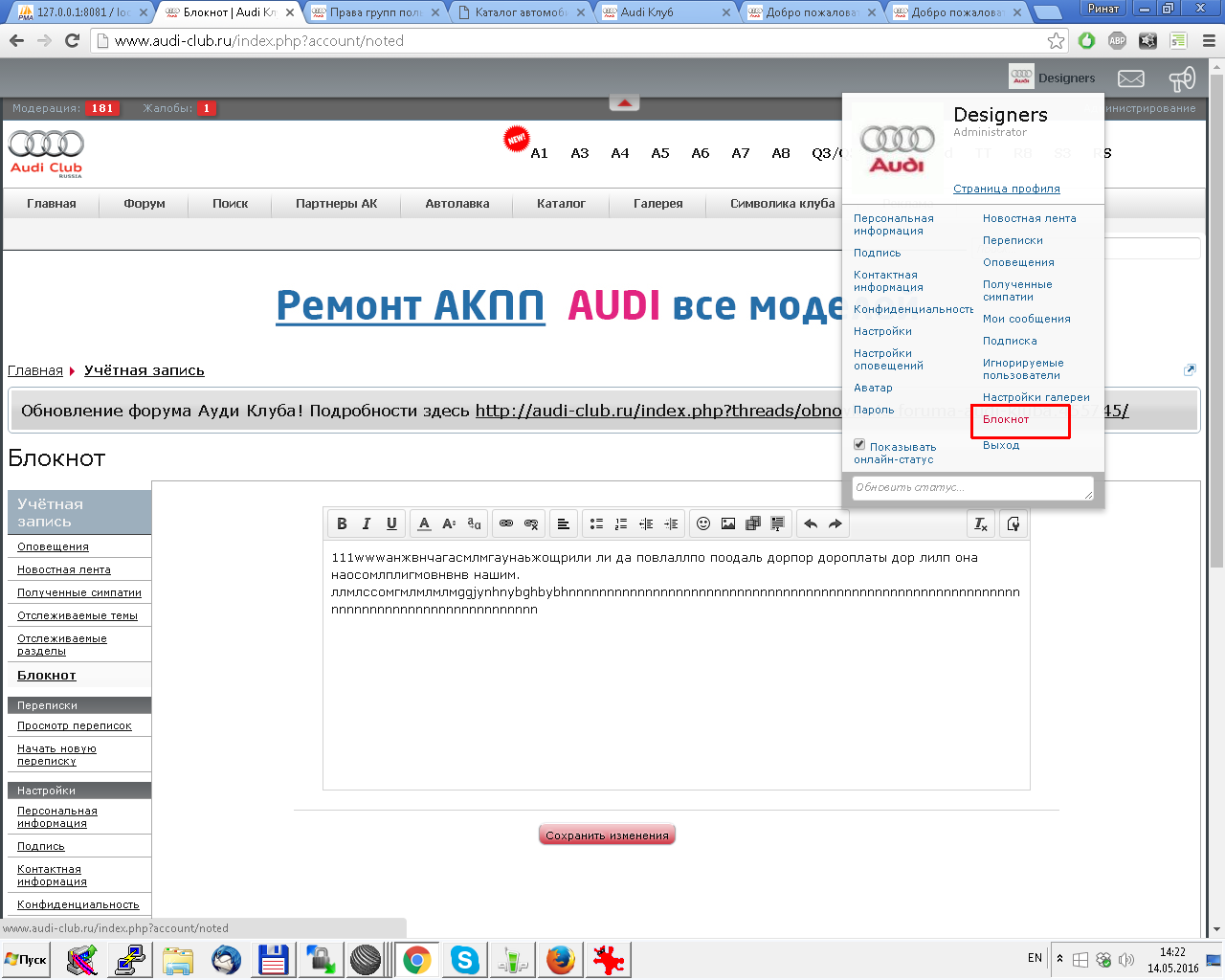
Task: Open Отслеживаемые темы in the sidebar
Action: (x=78, y=615)
